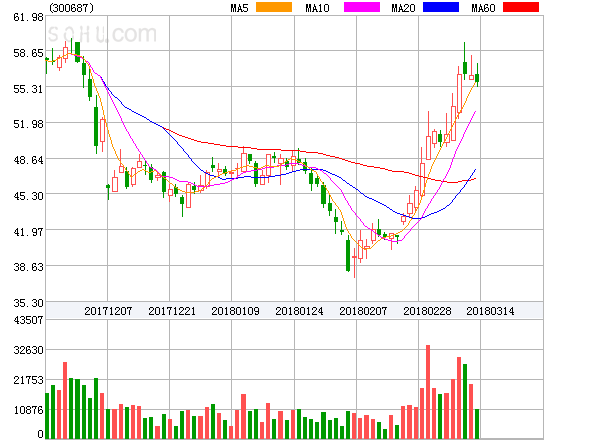Click the 41.97 price axis label

pos(29,231)
